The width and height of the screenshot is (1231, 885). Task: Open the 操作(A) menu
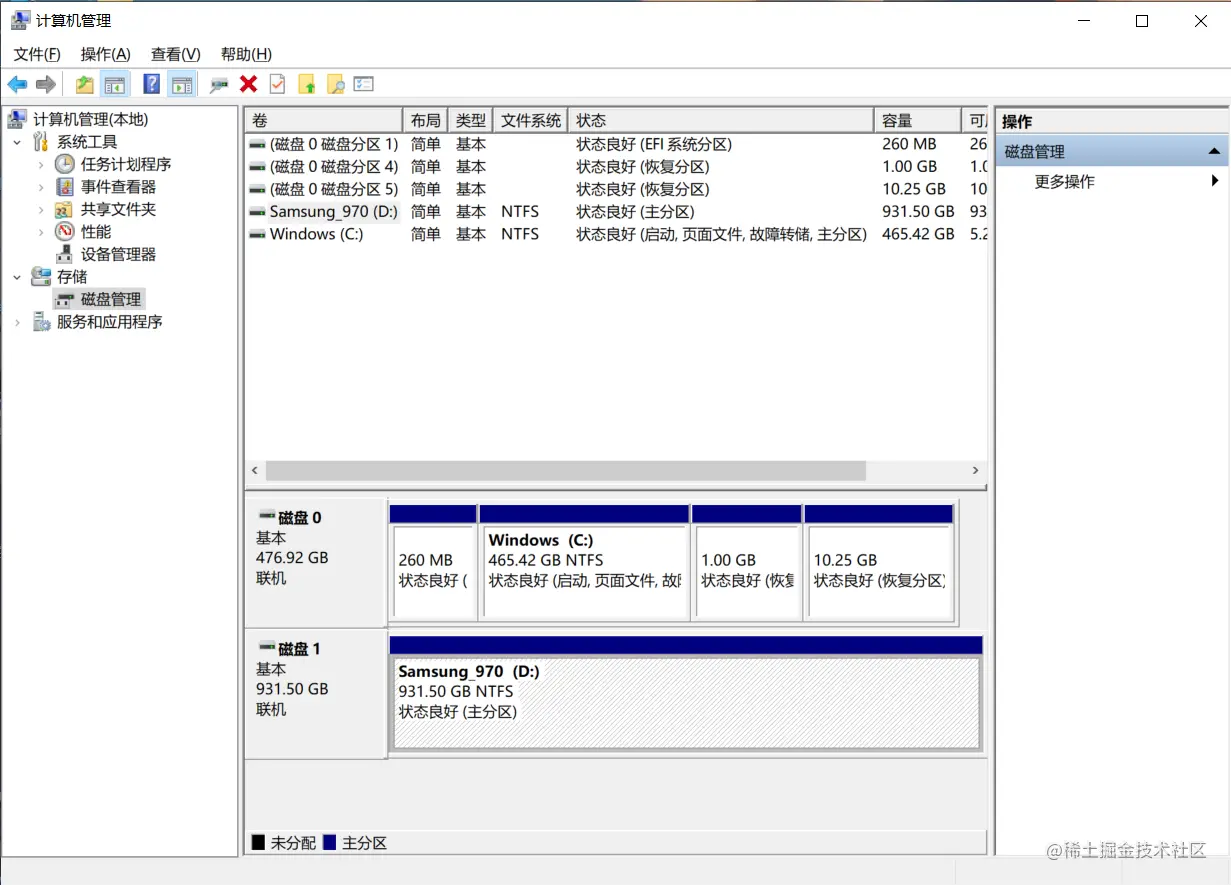[106, 54]
